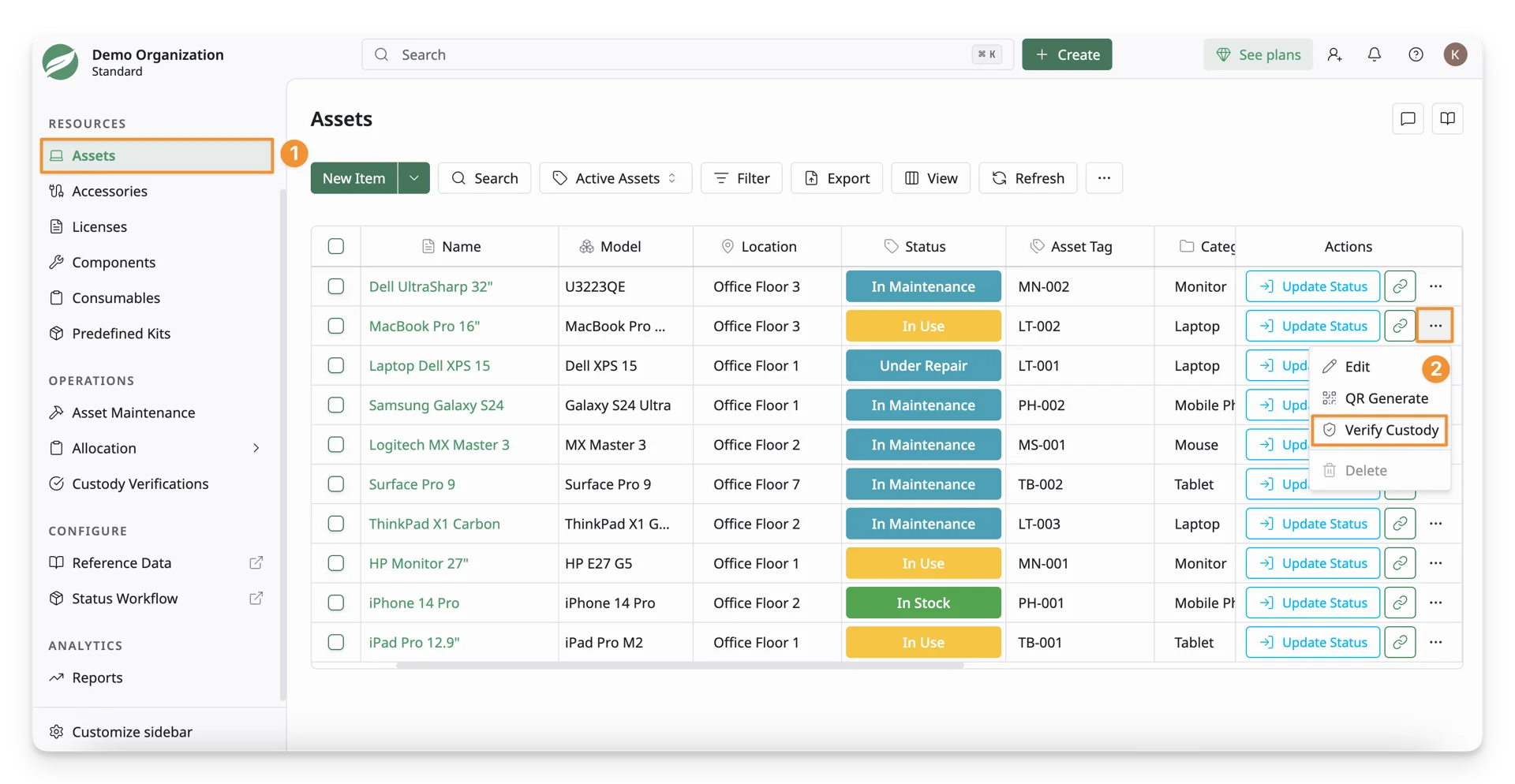Open the Active Assets view selector
This screenshot has width=1515, height=784.
[615, 178]
